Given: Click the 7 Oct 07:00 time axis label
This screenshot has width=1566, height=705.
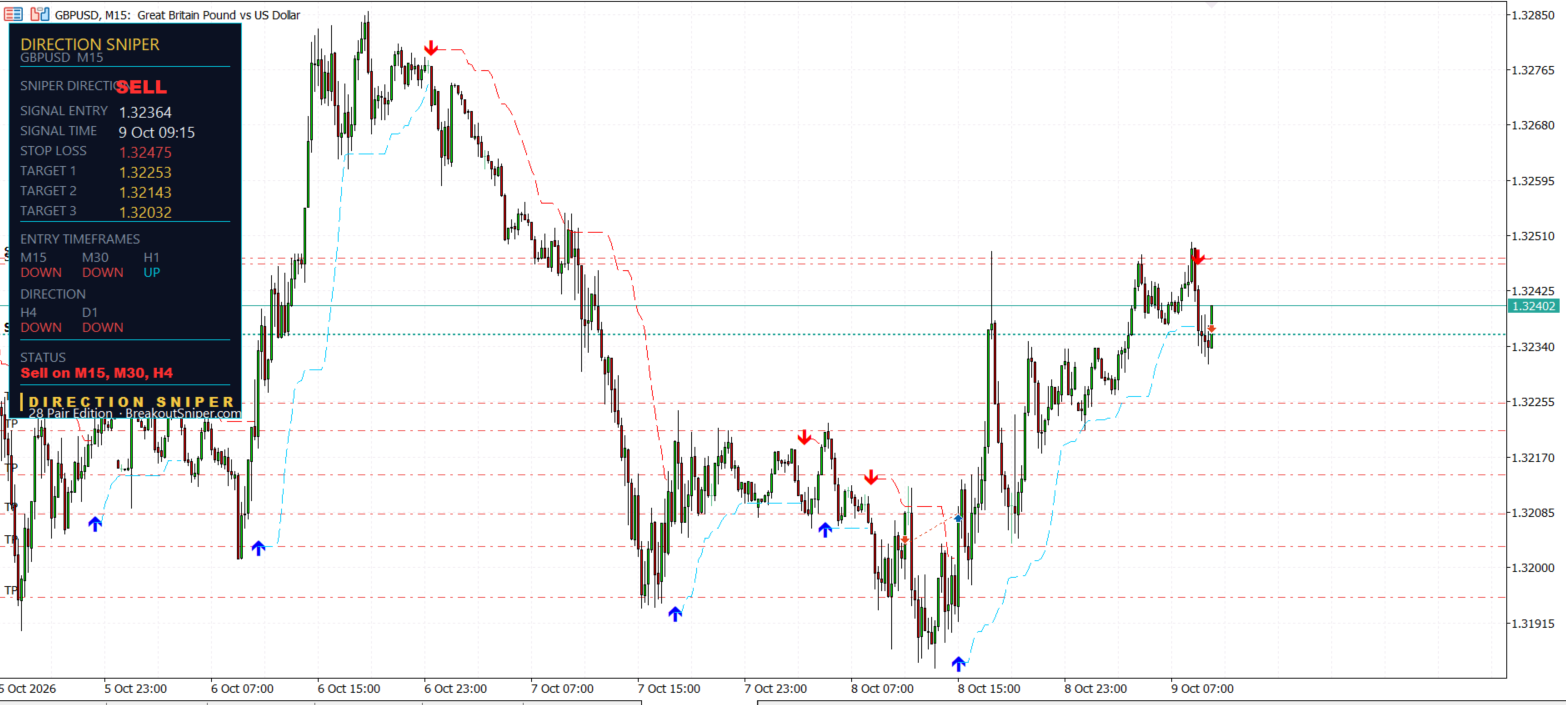Looking at the screenshot, I should (x=563, y=688).
